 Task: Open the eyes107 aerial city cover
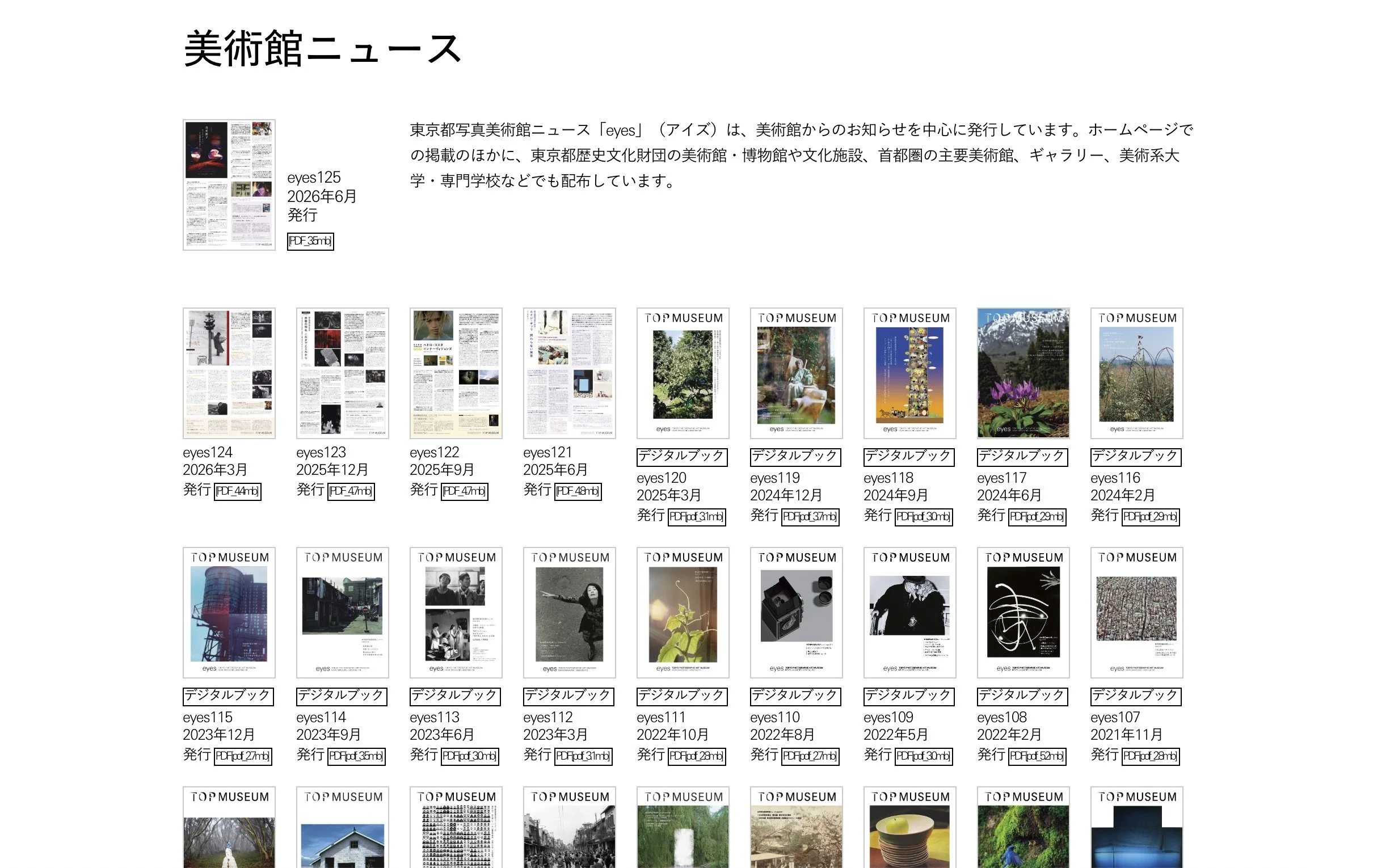tap(1137, 613)
